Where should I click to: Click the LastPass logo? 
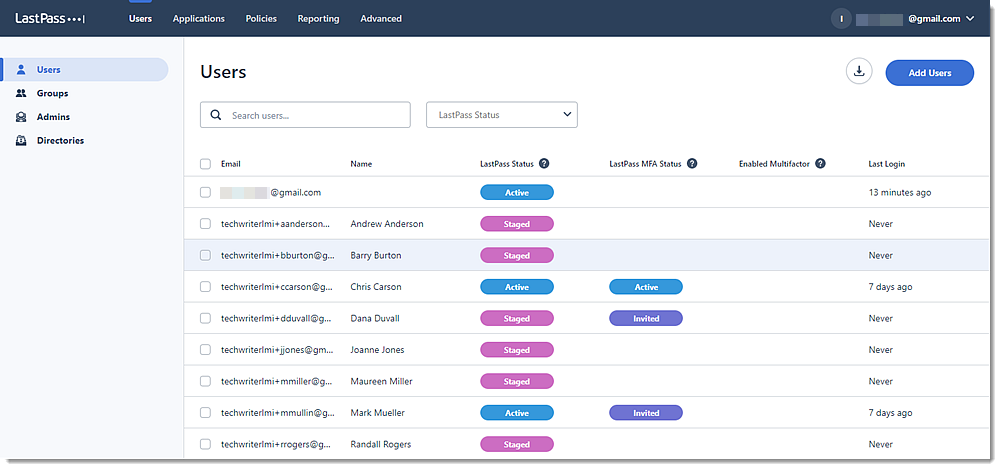[x=50, y=18]
